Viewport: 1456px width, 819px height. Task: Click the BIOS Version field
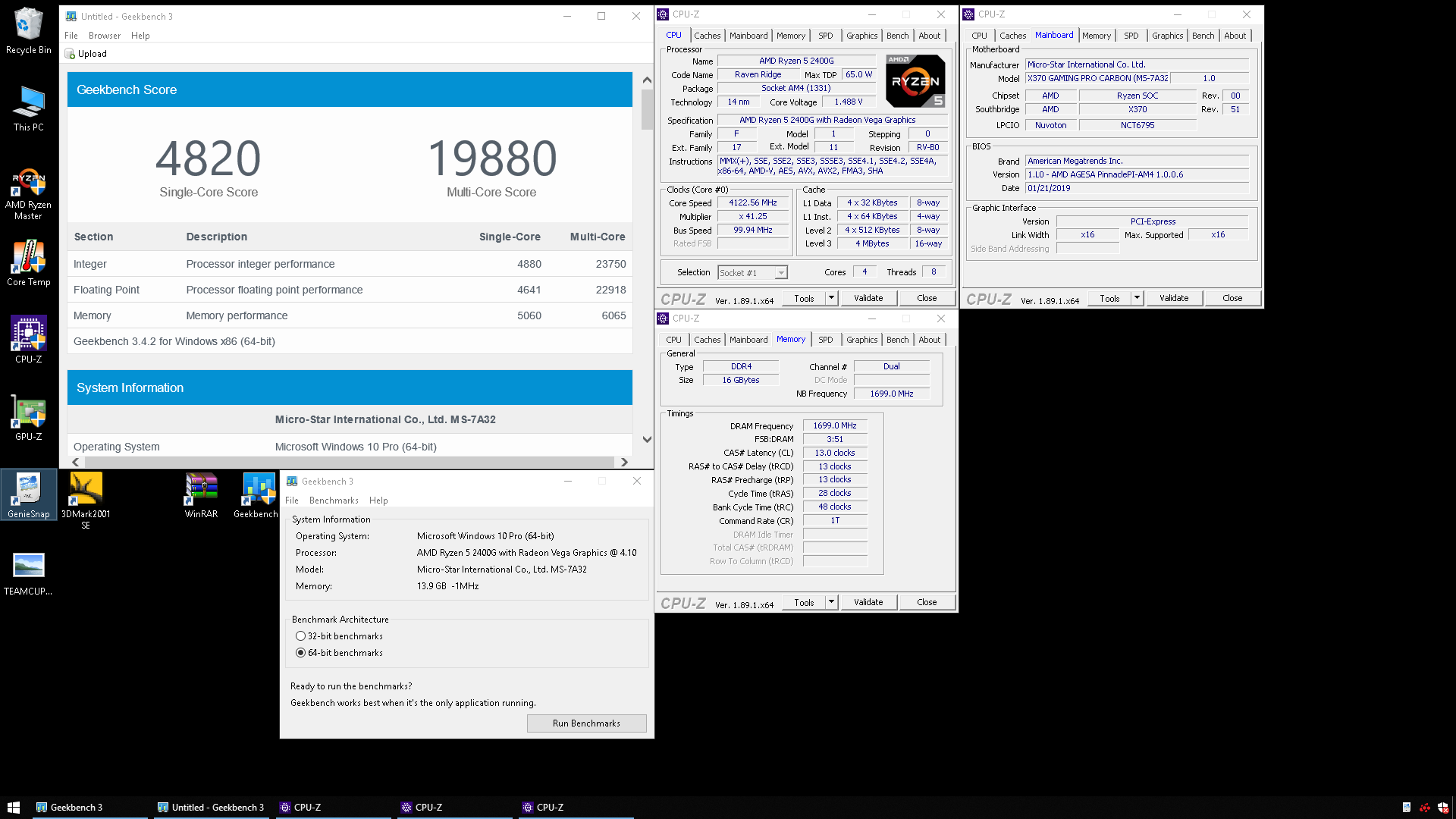(x=1137, y=174)
